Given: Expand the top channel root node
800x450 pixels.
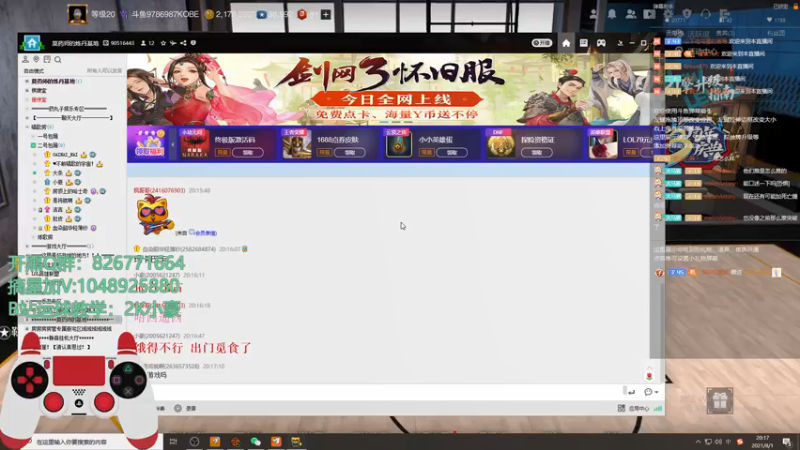Looking at the screenshot, I should coord(28,82).
